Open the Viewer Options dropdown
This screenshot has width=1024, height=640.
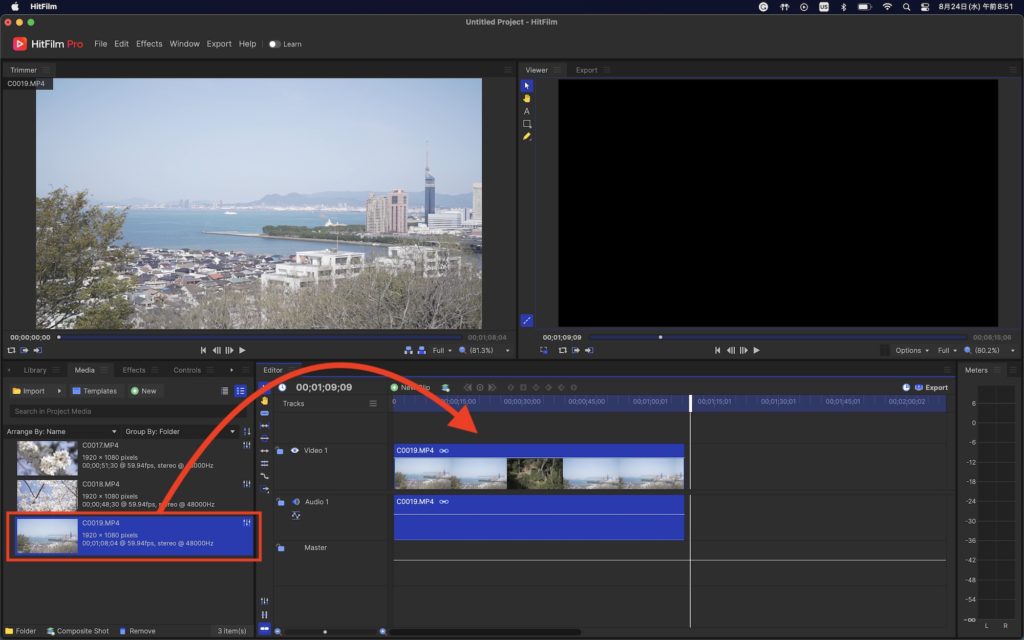click(912, 351)
